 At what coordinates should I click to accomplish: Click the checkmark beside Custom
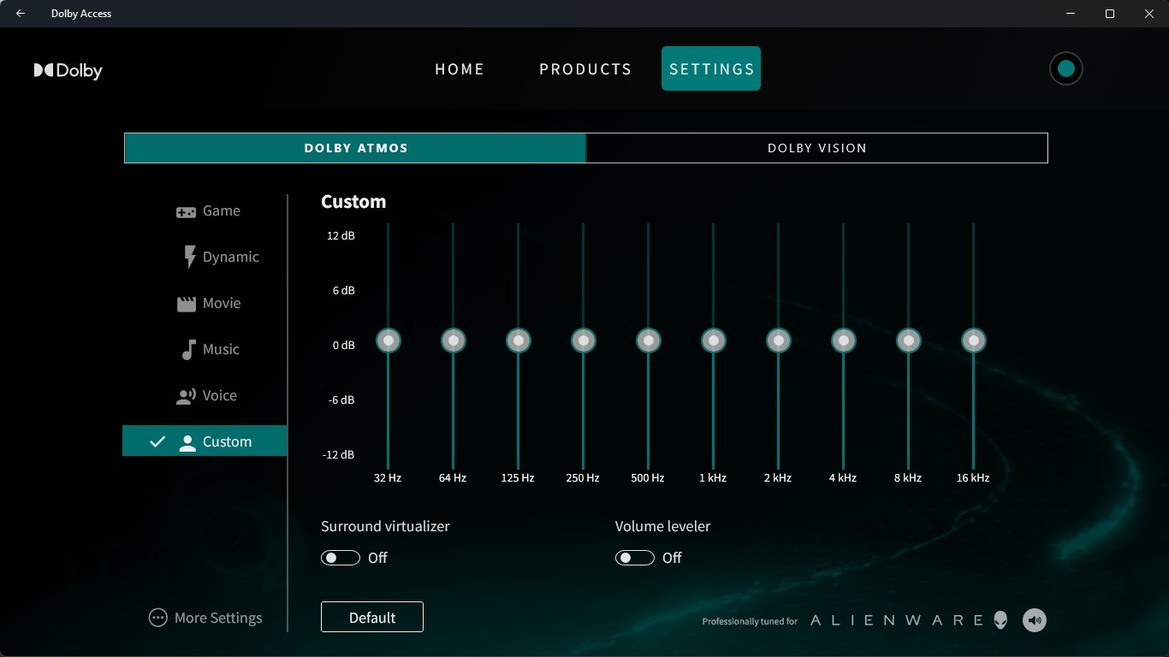pyautogui.click(x=157, y=441)
